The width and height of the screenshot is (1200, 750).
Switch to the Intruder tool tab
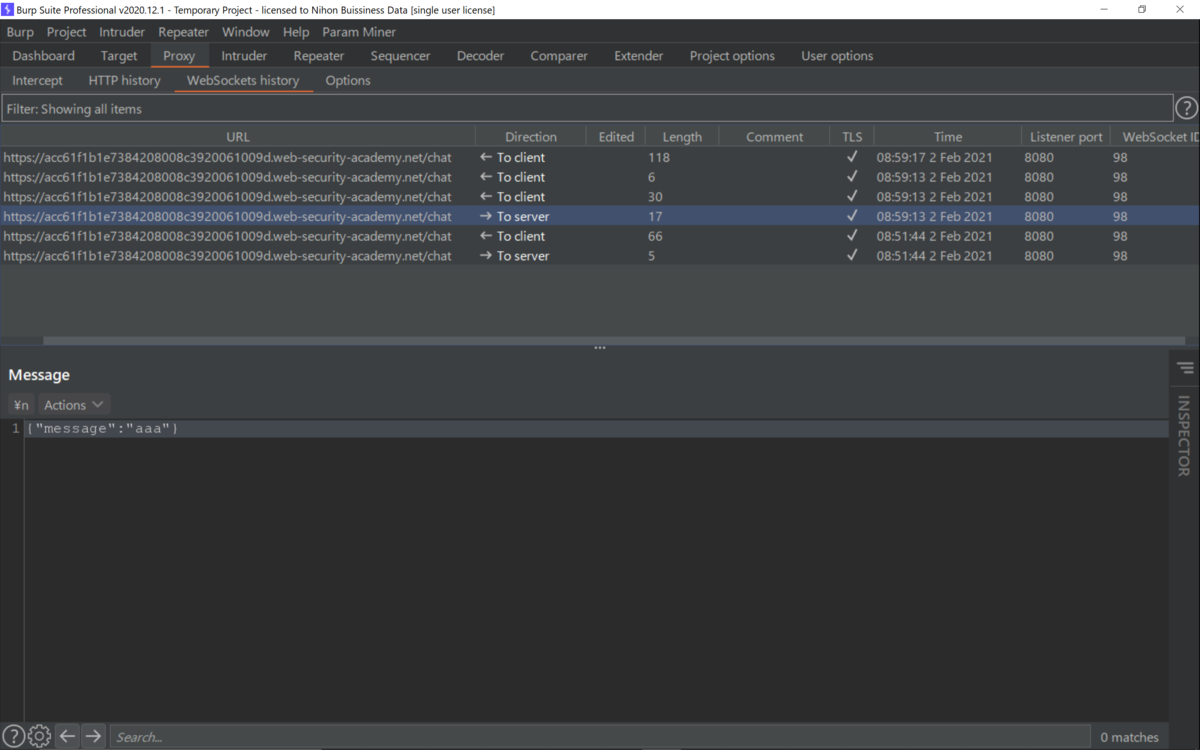[244, 56]
